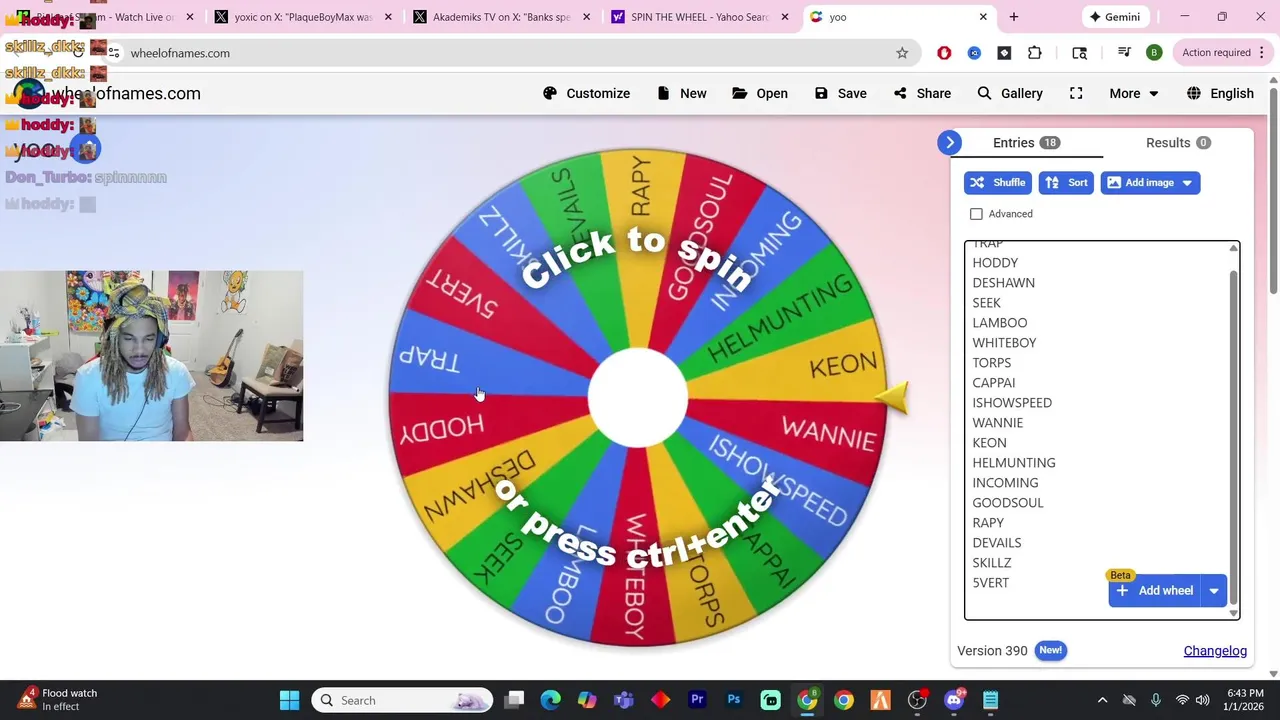This screenshot has width=1280, height=720.
Task: Switch to SPIN THE WHEEL Yahoo tab
Action: click(x=700, y=17)
